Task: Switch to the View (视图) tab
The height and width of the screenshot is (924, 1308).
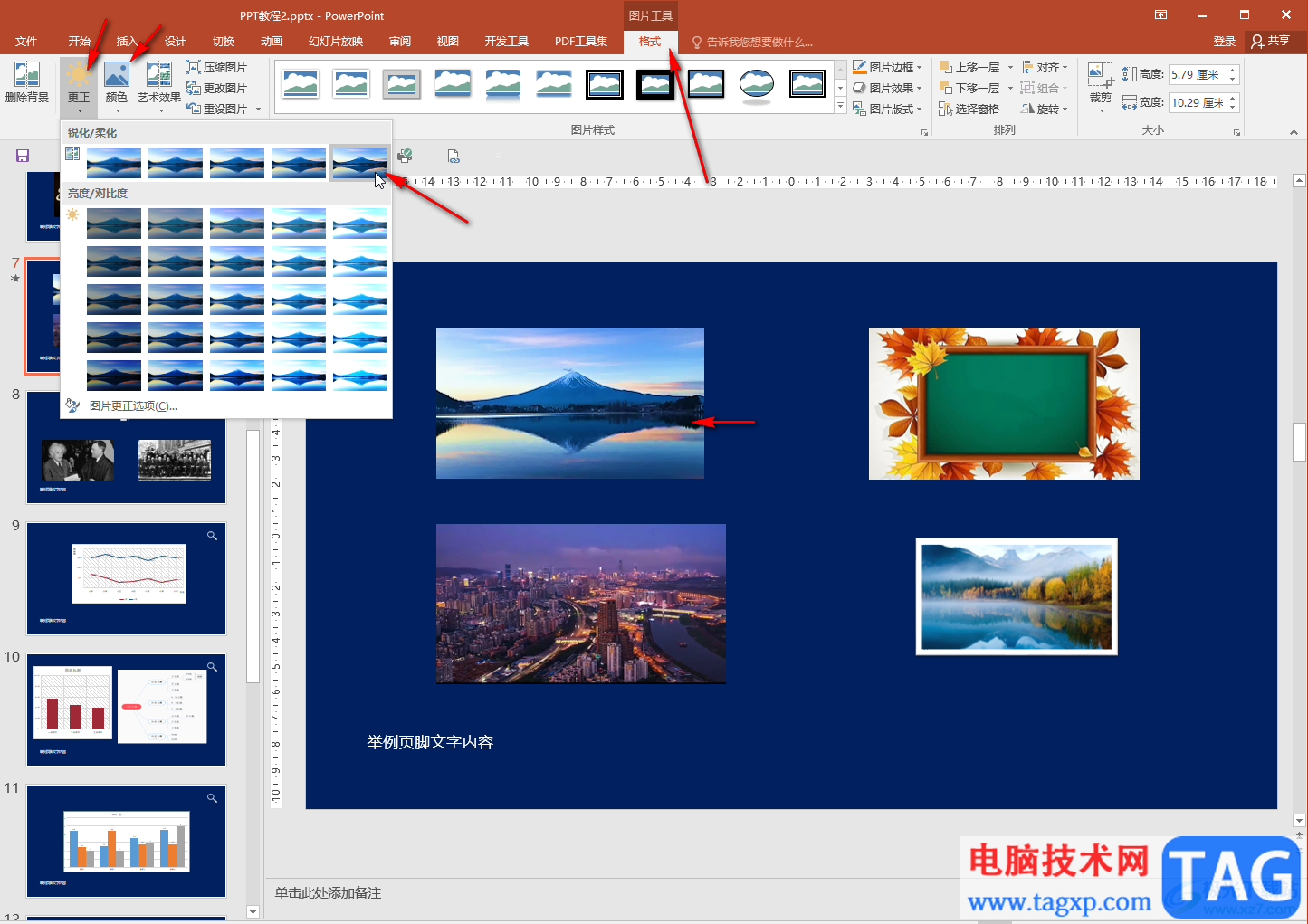Action: [x=447, y=42]
